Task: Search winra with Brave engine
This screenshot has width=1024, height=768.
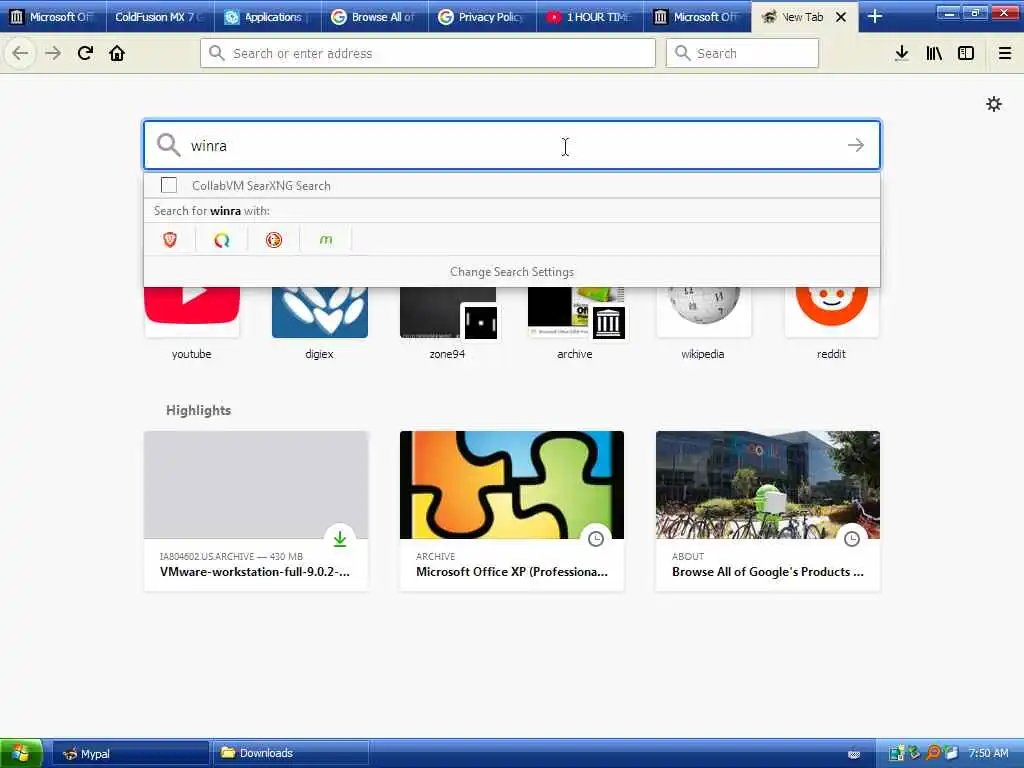Action: [170, 240]
